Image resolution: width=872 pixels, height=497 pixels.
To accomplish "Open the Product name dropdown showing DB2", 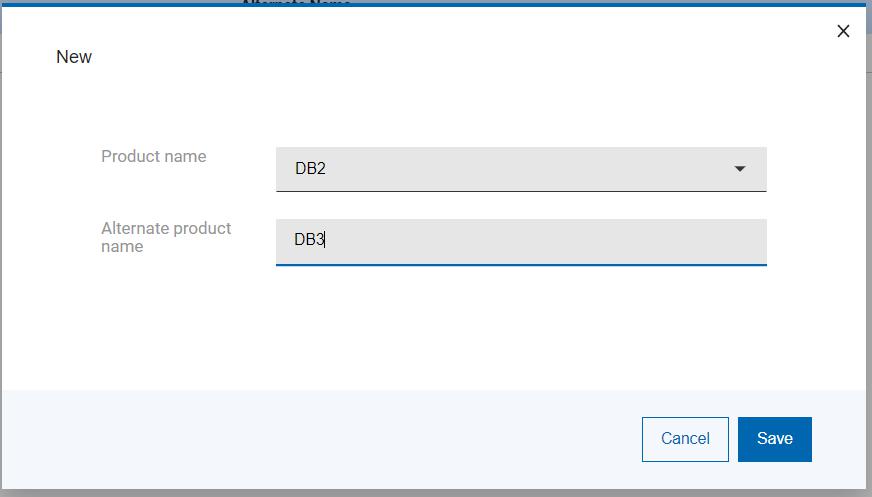I will 520,168.
